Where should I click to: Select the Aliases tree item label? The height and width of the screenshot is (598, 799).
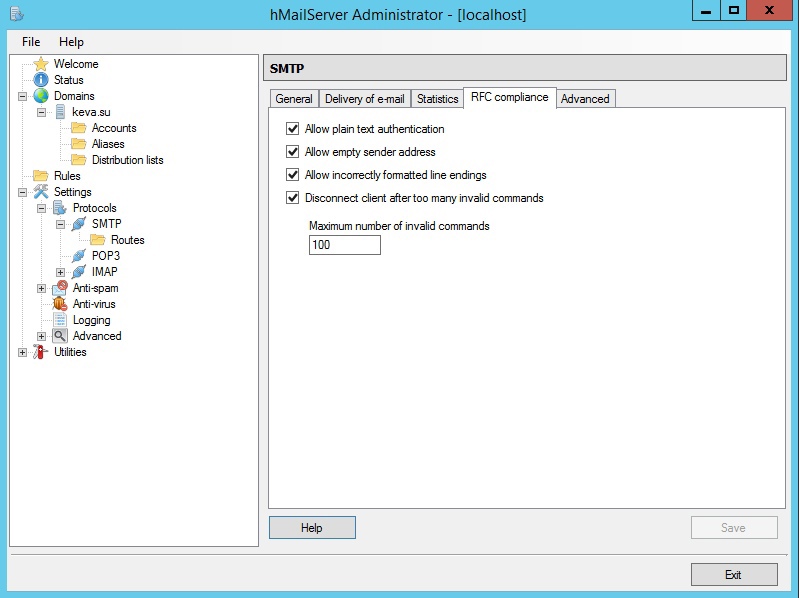pos(108,144)
